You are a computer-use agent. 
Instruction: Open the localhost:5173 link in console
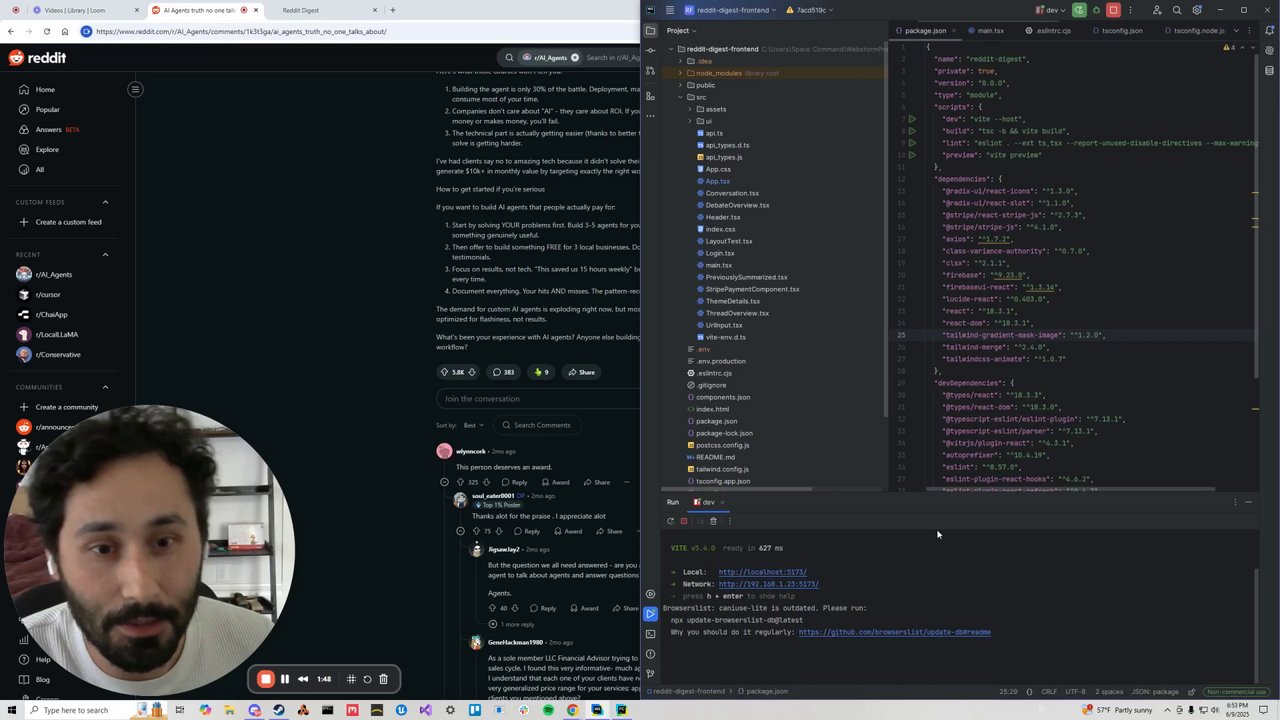point(762,572)
